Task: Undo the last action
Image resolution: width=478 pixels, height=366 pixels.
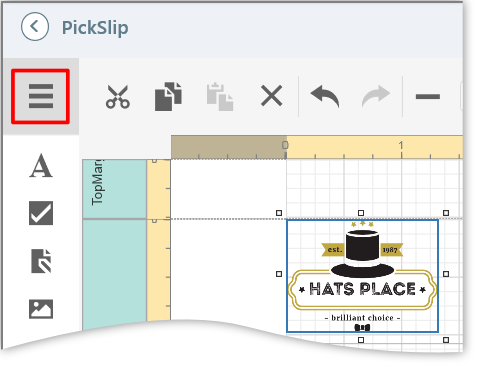Action: [325, 96]
